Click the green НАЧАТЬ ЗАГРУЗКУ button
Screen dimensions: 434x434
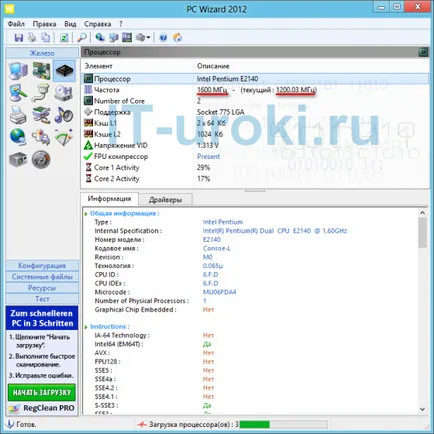pos(42,392)
